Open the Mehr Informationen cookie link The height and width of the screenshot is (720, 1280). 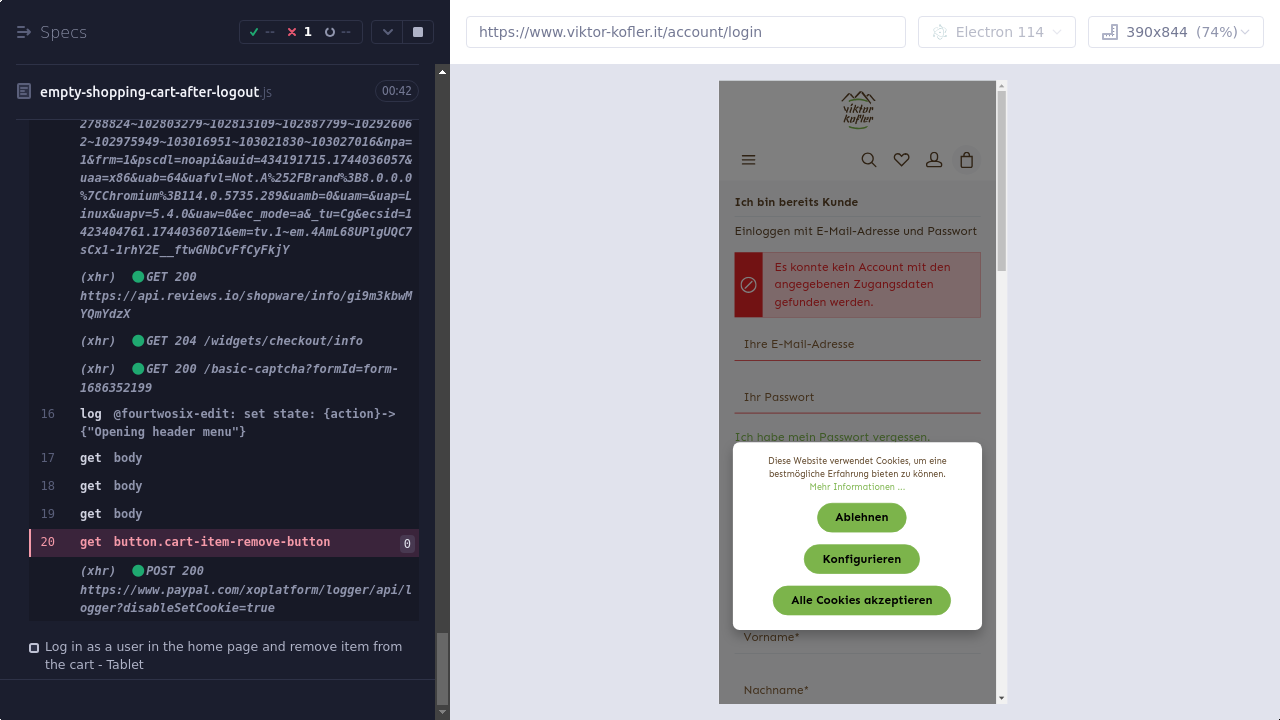click(857, 487)
